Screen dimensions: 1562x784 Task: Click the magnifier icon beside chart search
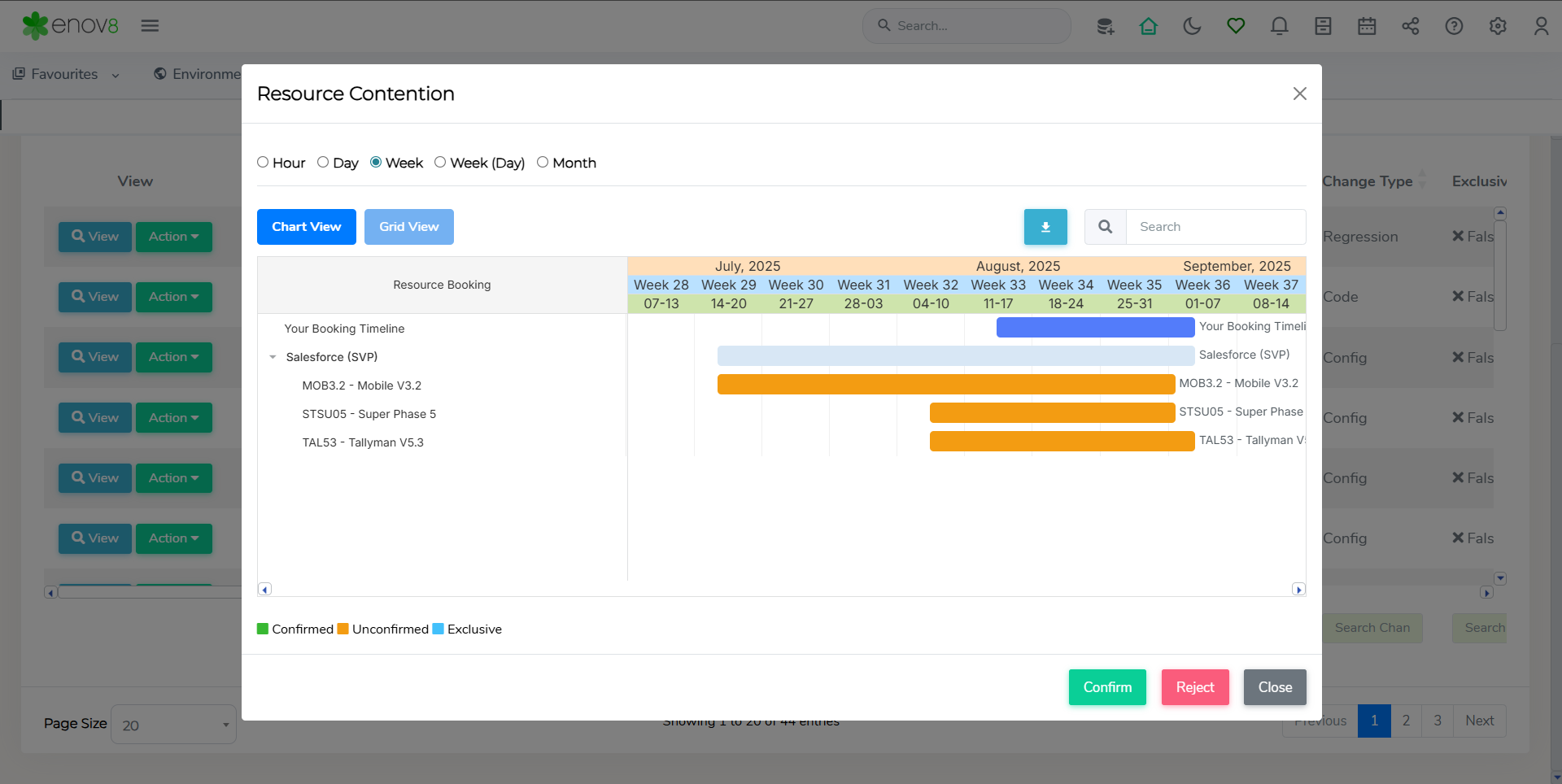(x=1105, y=227)
